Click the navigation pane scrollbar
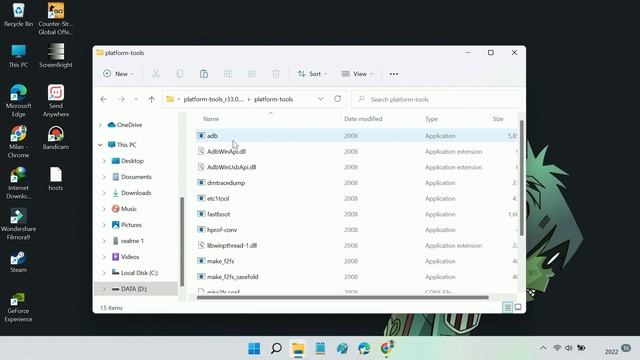640x360 pixels. tap(182, 242)
